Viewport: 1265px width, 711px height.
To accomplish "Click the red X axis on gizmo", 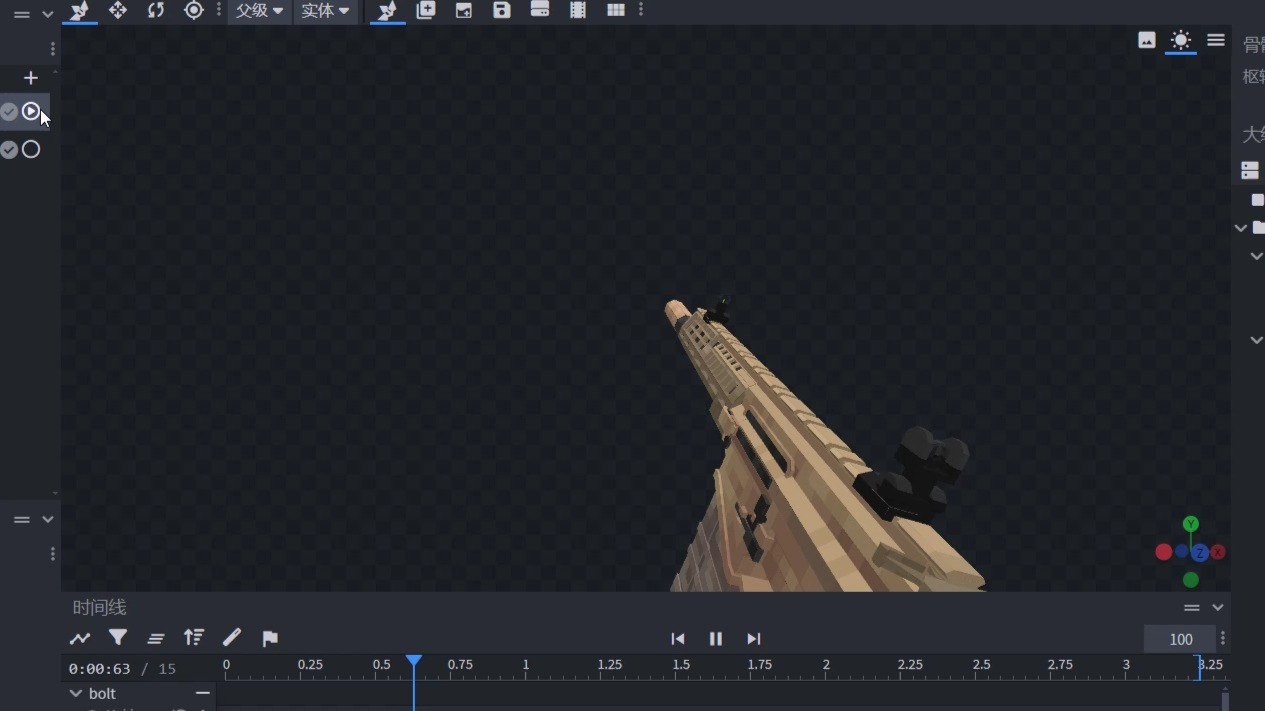I will point(1218,552).
